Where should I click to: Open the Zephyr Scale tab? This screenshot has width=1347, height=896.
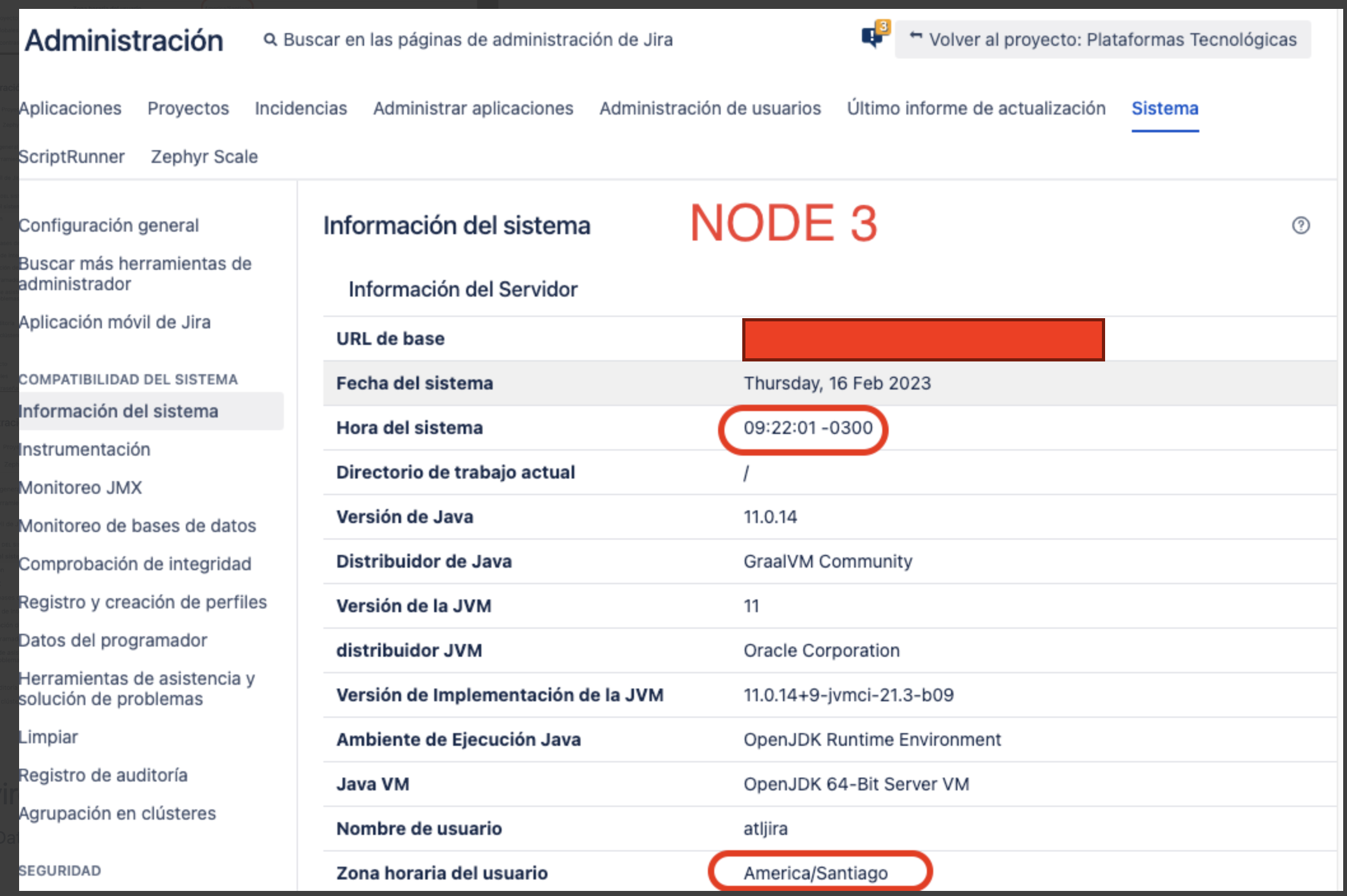click(x=204, y=157)
